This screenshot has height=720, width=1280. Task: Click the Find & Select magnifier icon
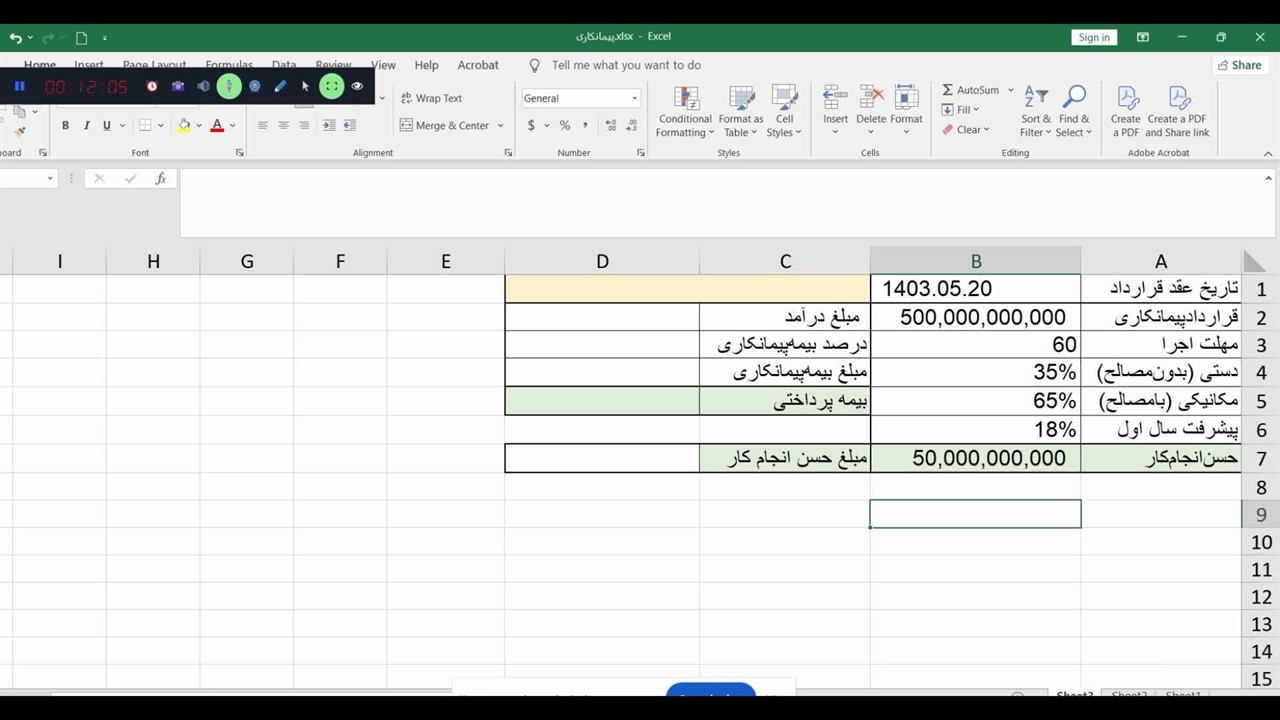pos(1074,98)
